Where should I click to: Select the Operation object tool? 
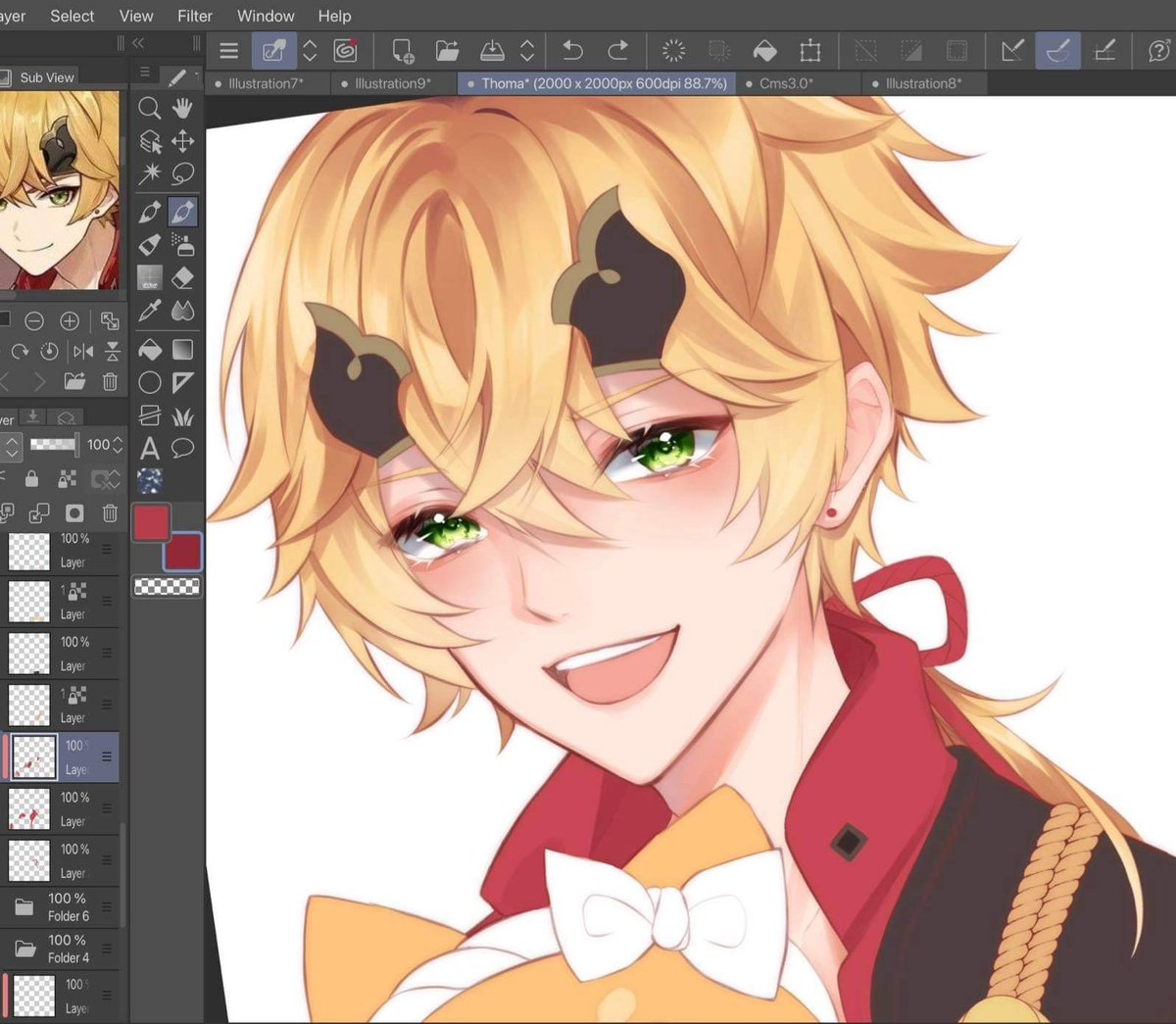pyautogui.click(x=149, y=142)
